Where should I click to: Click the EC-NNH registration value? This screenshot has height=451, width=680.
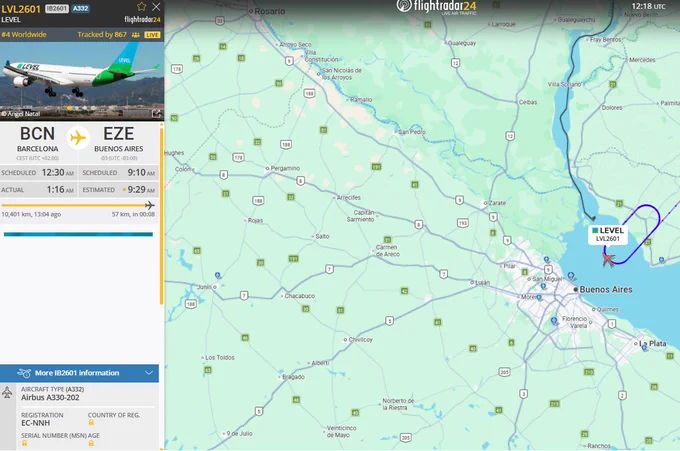[36, 423]
